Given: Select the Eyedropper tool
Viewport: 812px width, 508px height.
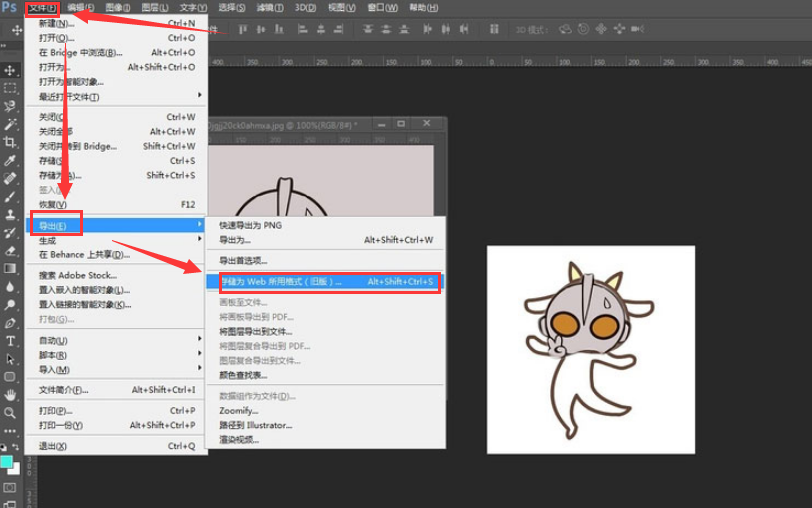Looking at the screenshot, I should pos(11,161).
